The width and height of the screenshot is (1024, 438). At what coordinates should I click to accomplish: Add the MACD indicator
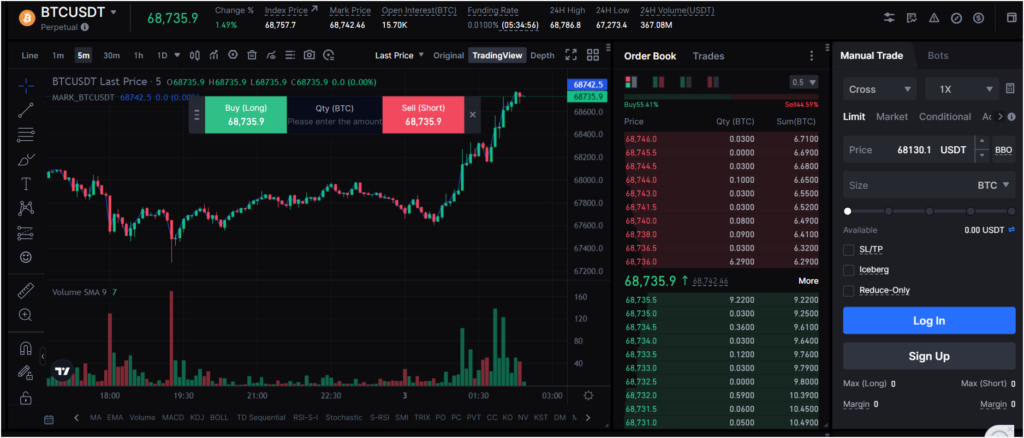[172, 417]
